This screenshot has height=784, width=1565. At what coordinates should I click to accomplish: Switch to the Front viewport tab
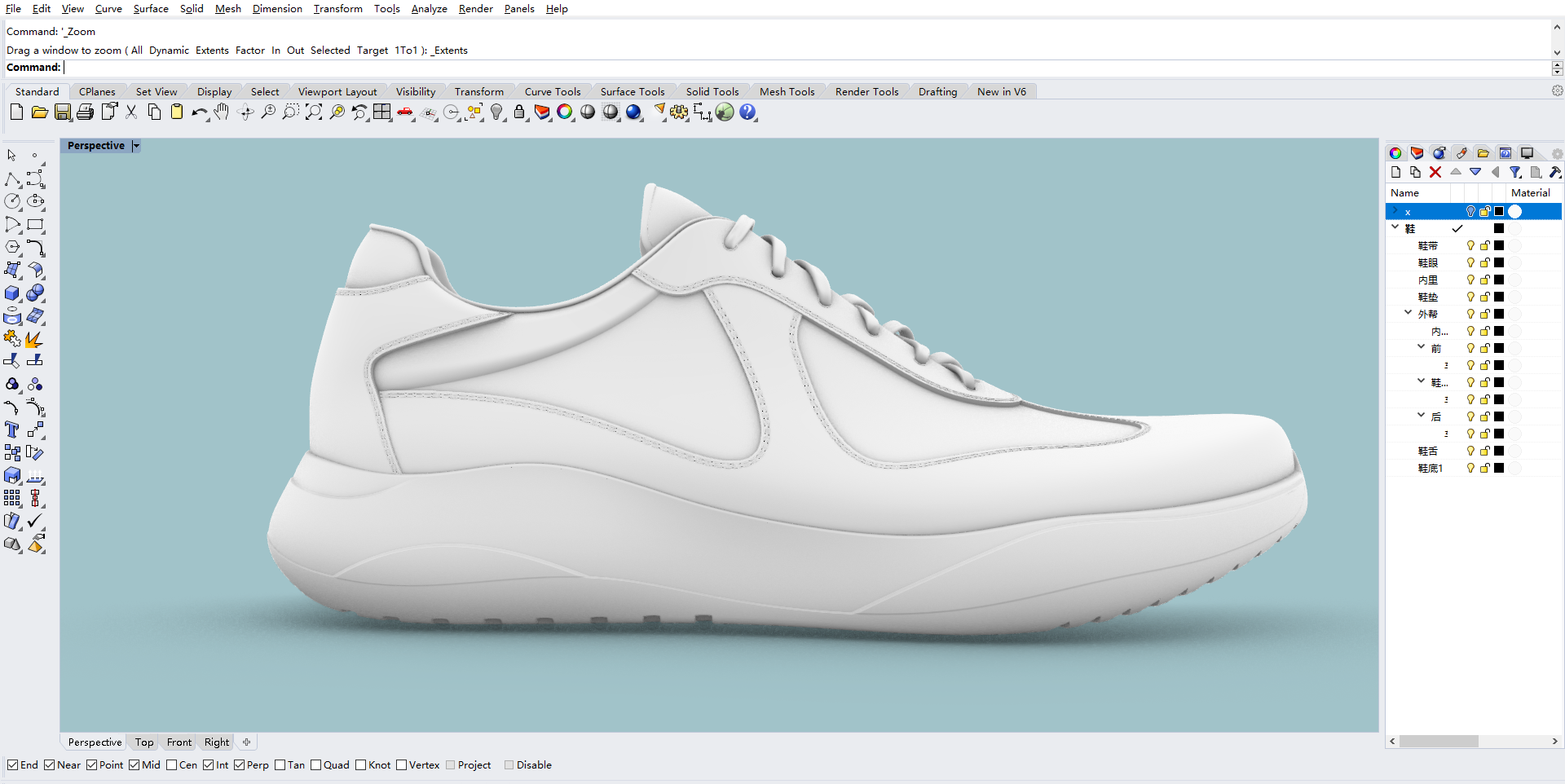[x=179, y=742]
